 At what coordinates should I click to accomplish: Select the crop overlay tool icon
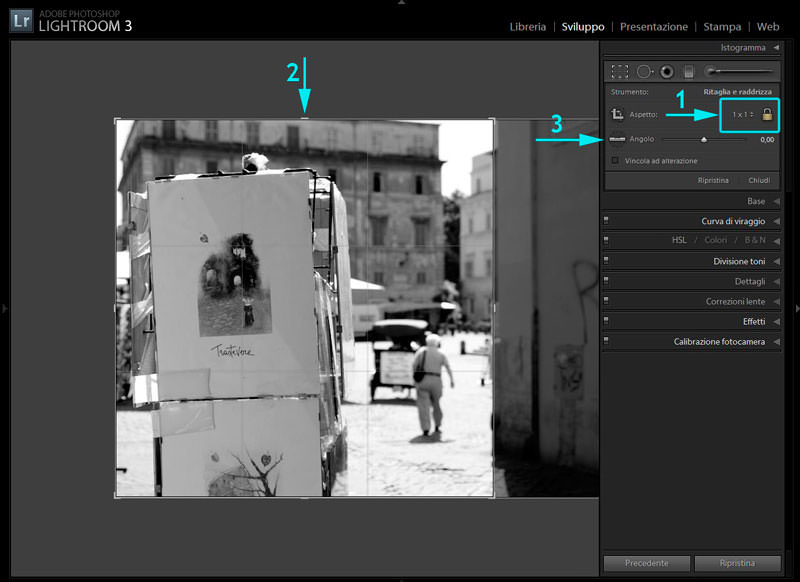point(620,72)
